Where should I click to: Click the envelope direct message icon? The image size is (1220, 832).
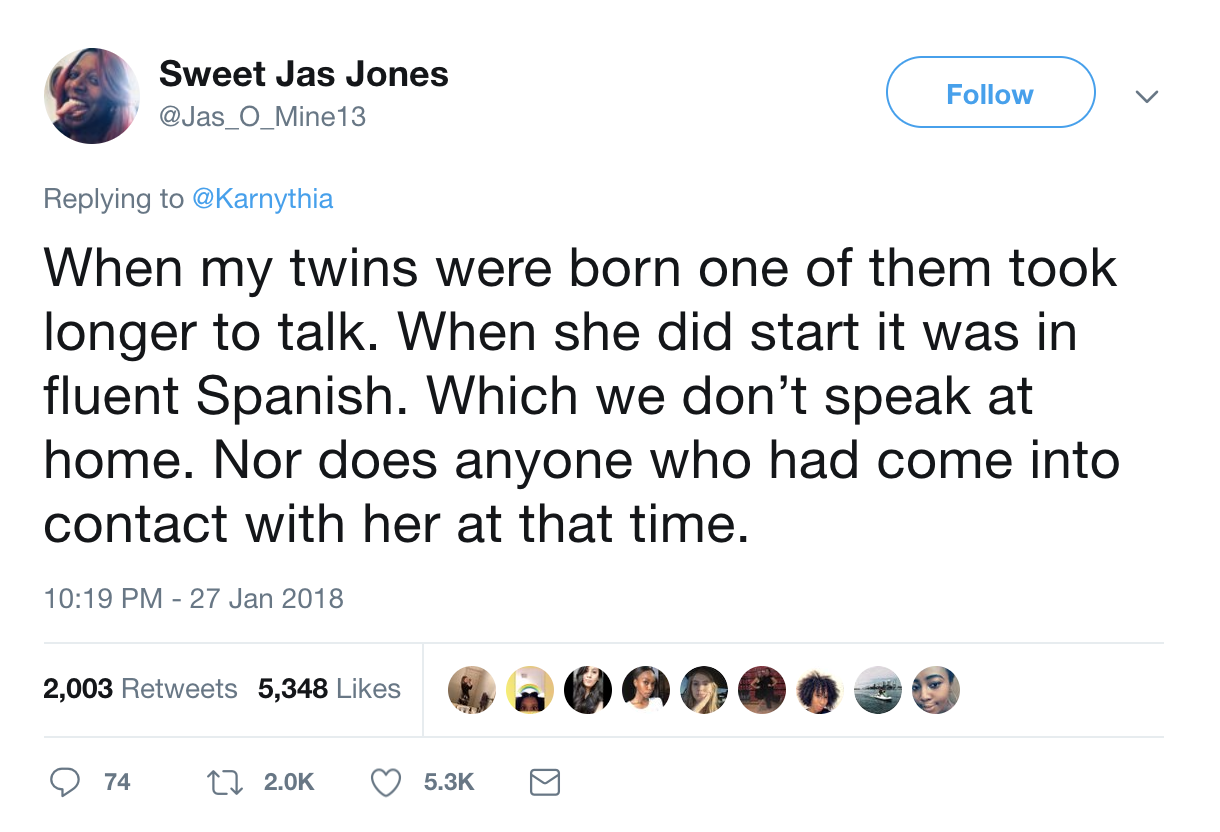click(x=544, y=782)
